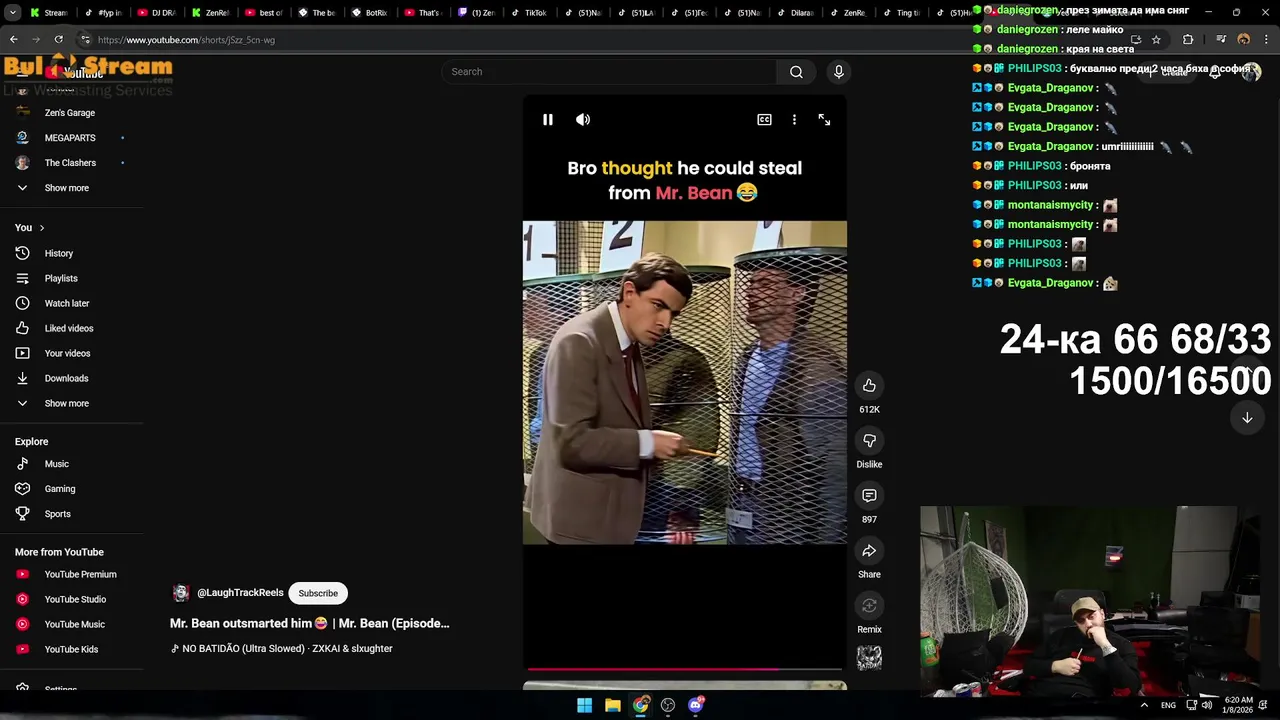Switch to the DJ DR browser tab
This screenshot has width=1280, height=720.
tap(155, 13)
